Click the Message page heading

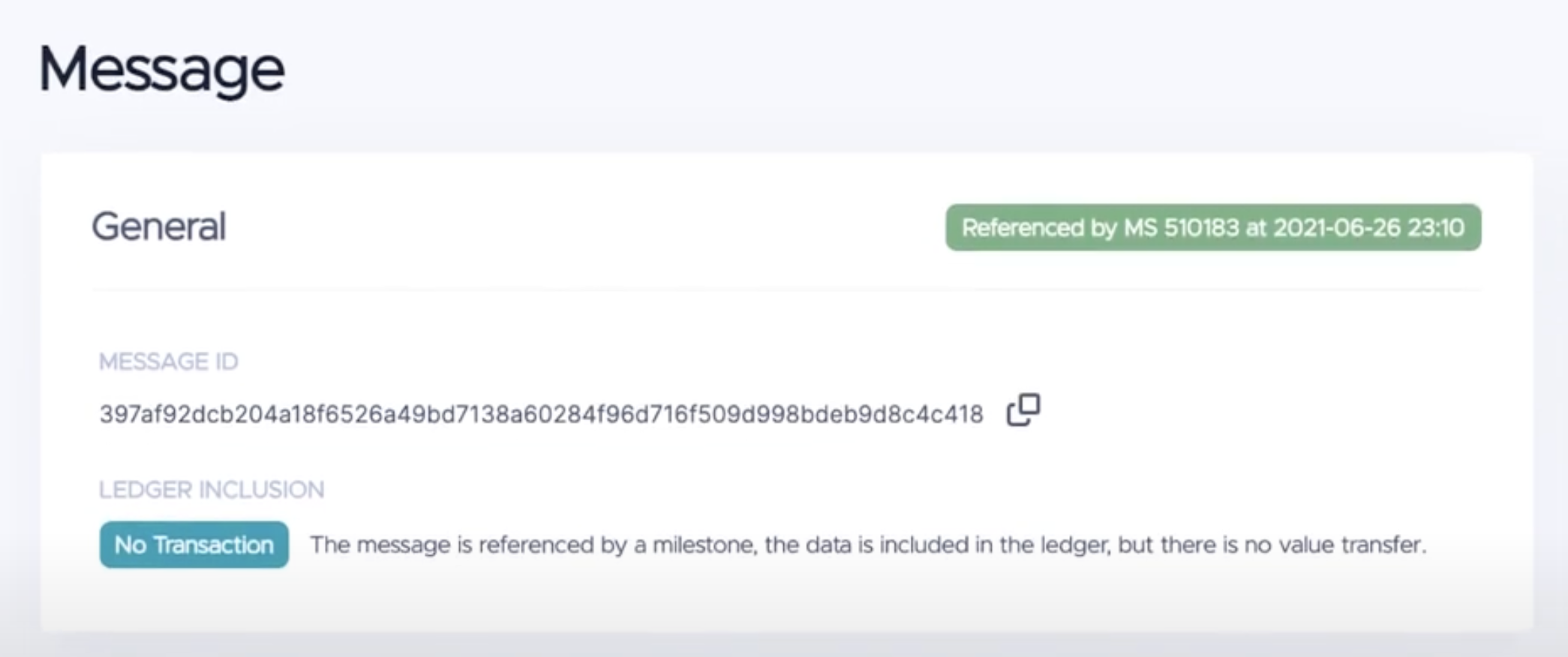point(162,70)
